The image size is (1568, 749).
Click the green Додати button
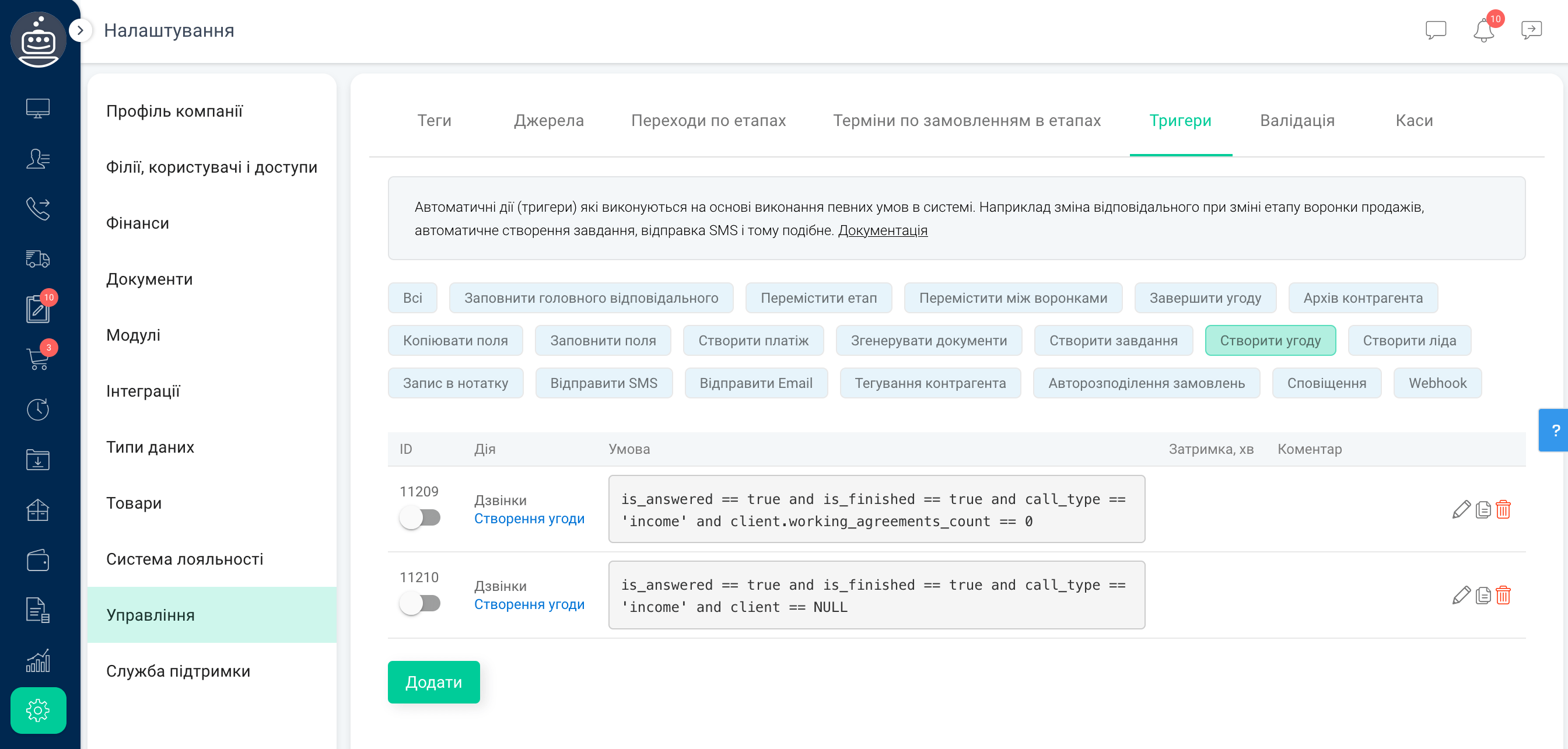point(433,682)
